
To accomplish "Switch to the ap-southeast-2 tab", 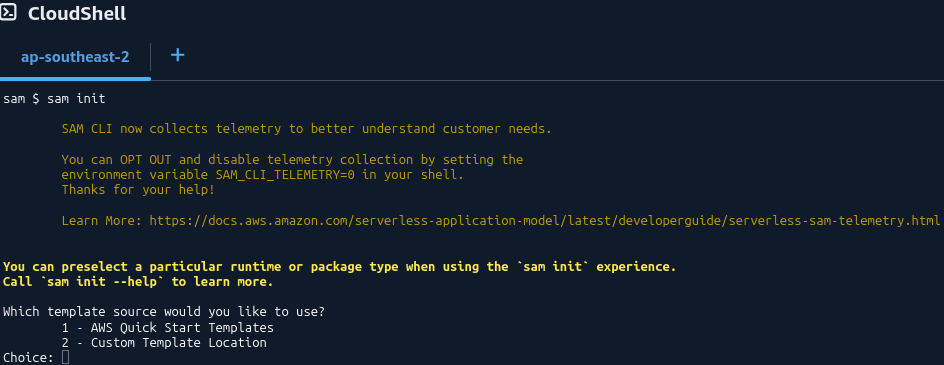I will pos(75,57).
